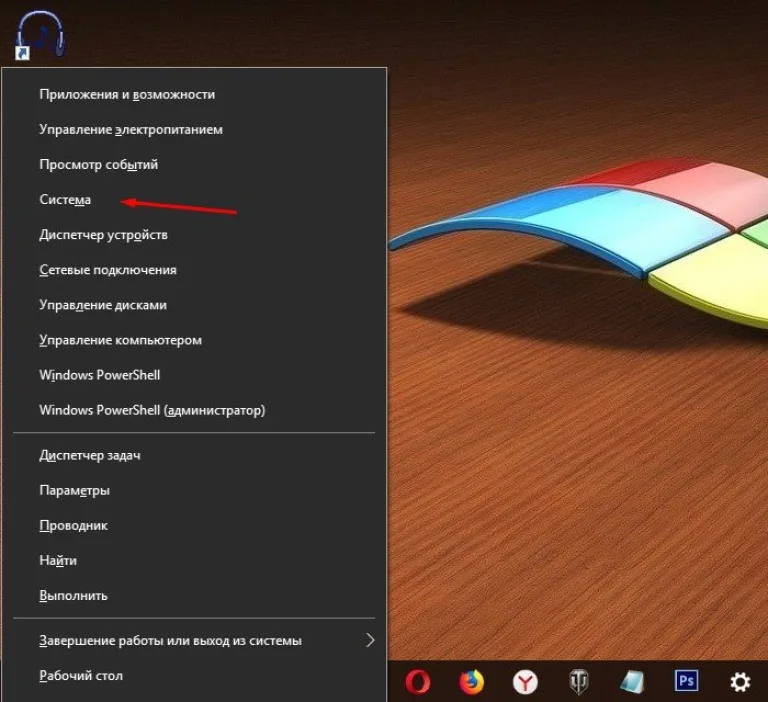Viewport: 768px width, 702px height.
Task: Launch Photoshop from the taskbar
Action: (x=686, y=681)
